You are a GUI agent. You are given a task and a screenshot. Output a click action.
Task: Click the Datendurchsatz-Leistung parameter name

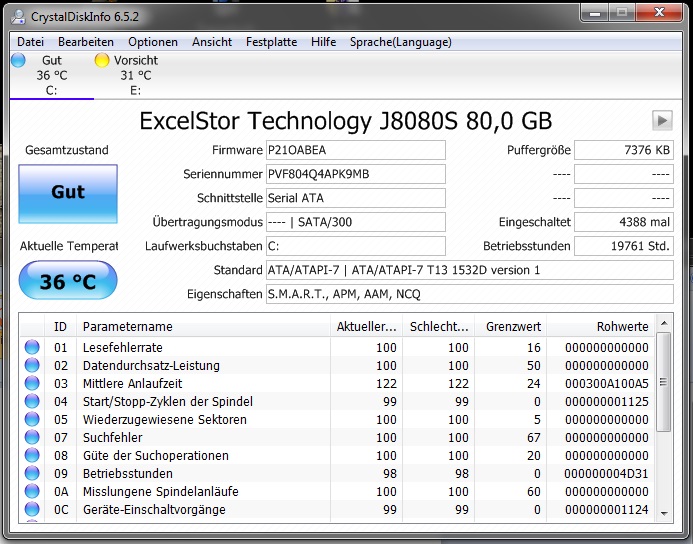coord(151,365)
